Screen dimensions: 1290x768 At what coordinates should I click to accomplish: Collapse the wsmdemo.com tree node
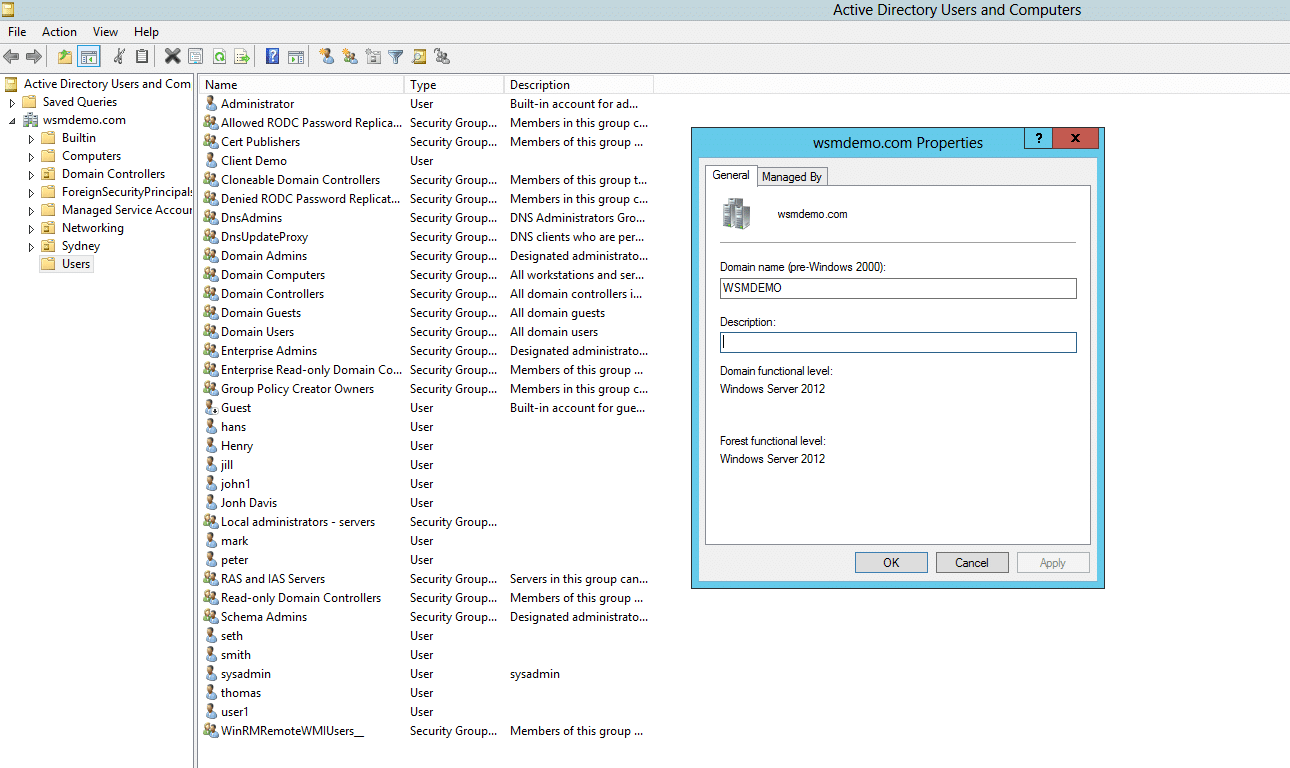(12, 120)
